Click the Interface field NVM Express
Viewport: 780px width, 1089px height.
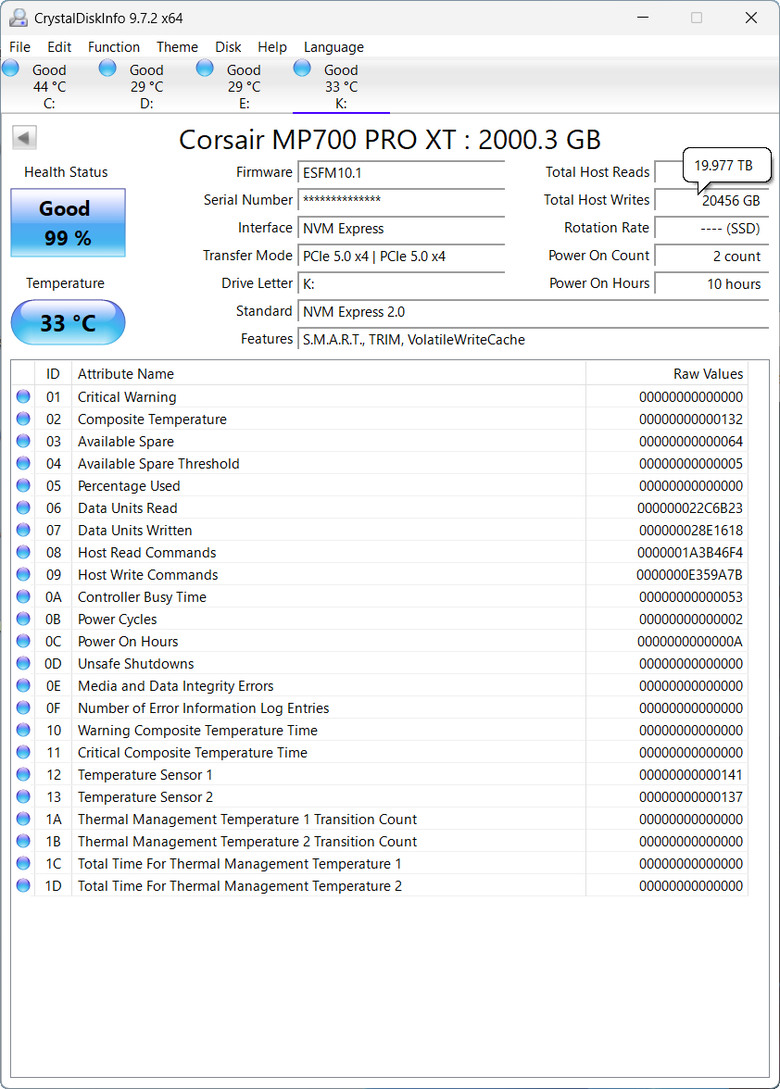pyautogui.click(x=401, y=228)
